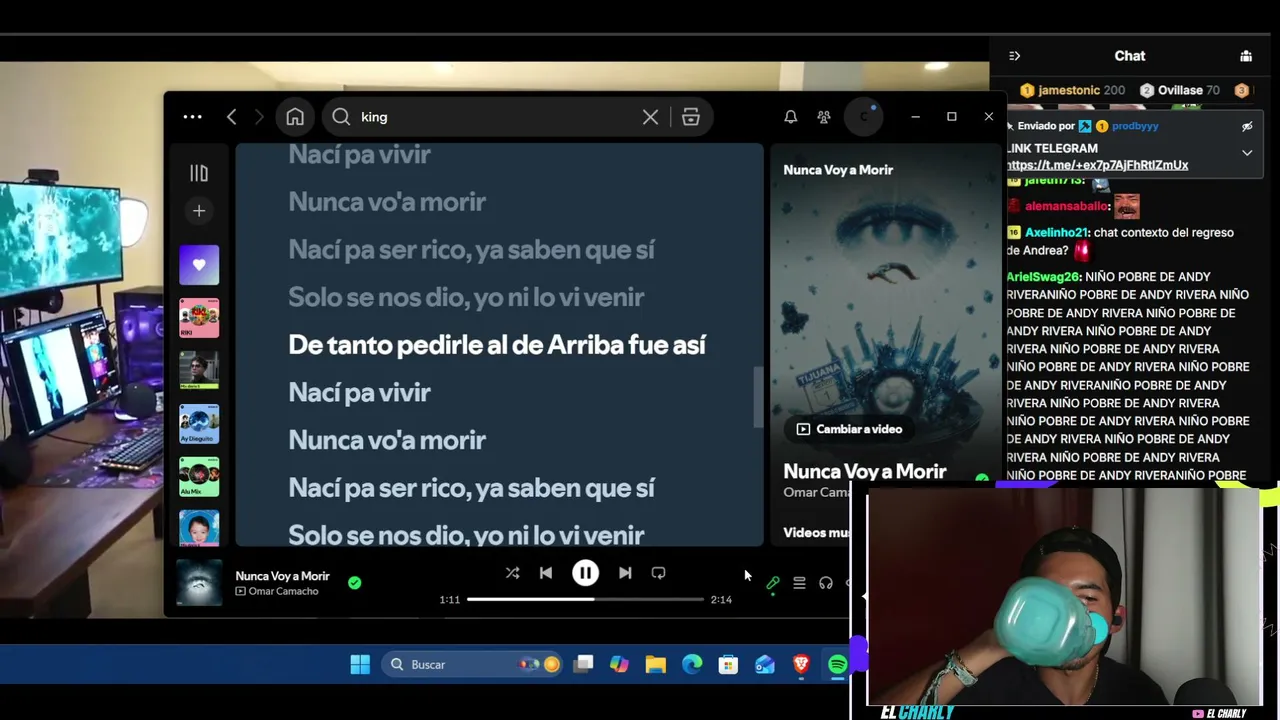Skip to previous track
Image resolution: width=1280 pixels, height=720 pixels.
click(x=546, y=573)
